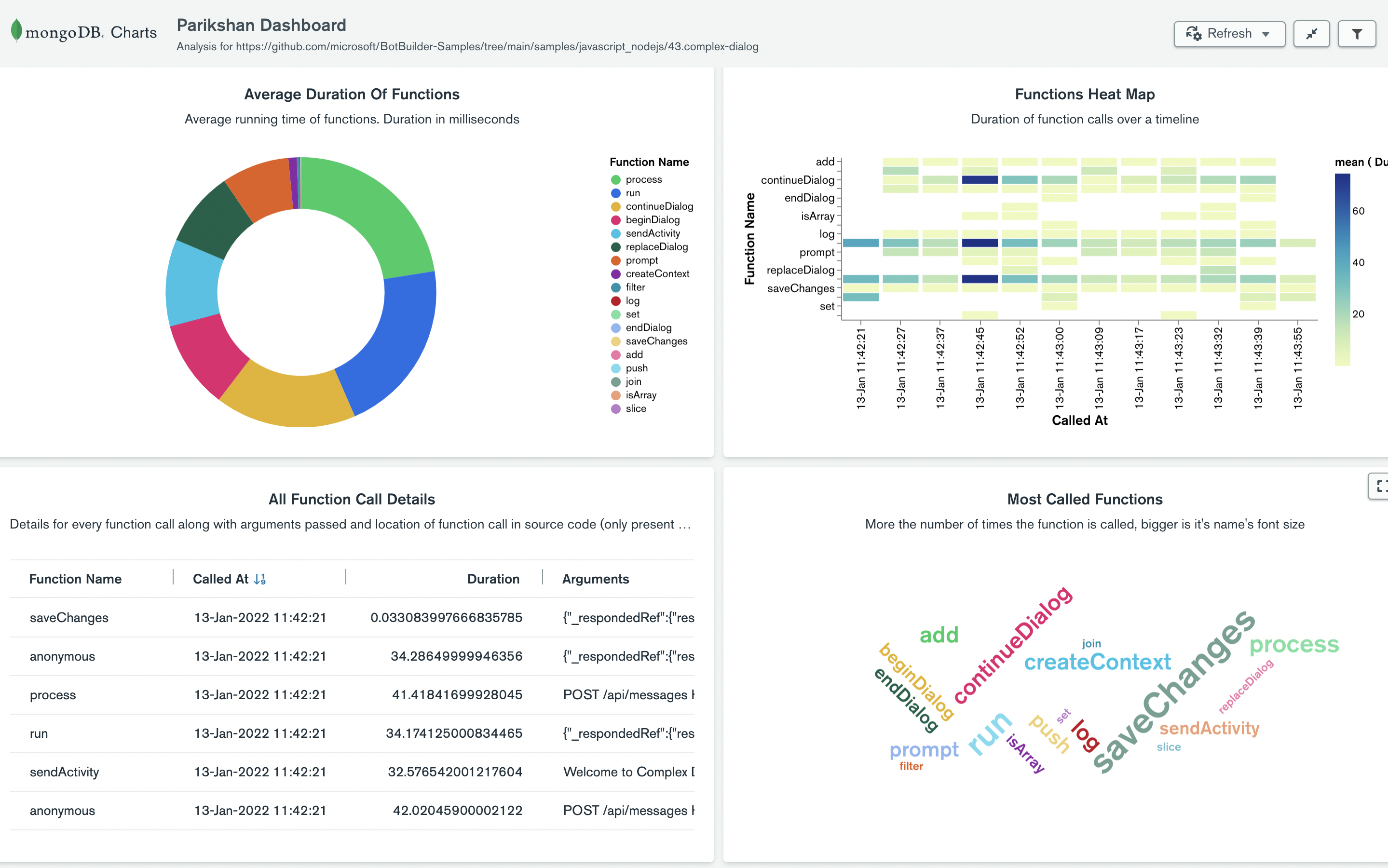Click the Refresh button
1388x868 pixels.
[x=1228, y=34]
